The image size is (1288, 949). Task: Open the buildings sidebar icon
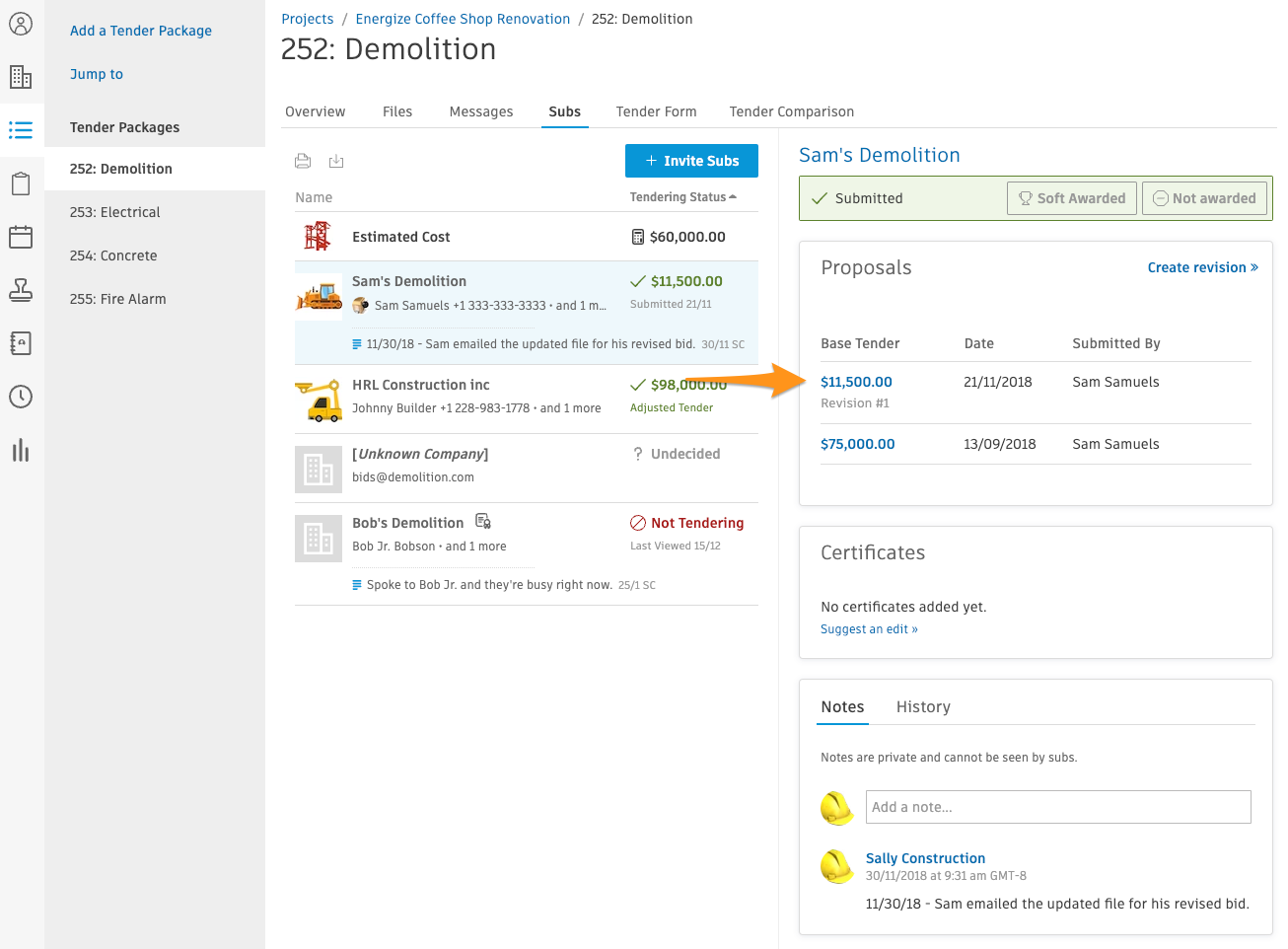[21, 77]
